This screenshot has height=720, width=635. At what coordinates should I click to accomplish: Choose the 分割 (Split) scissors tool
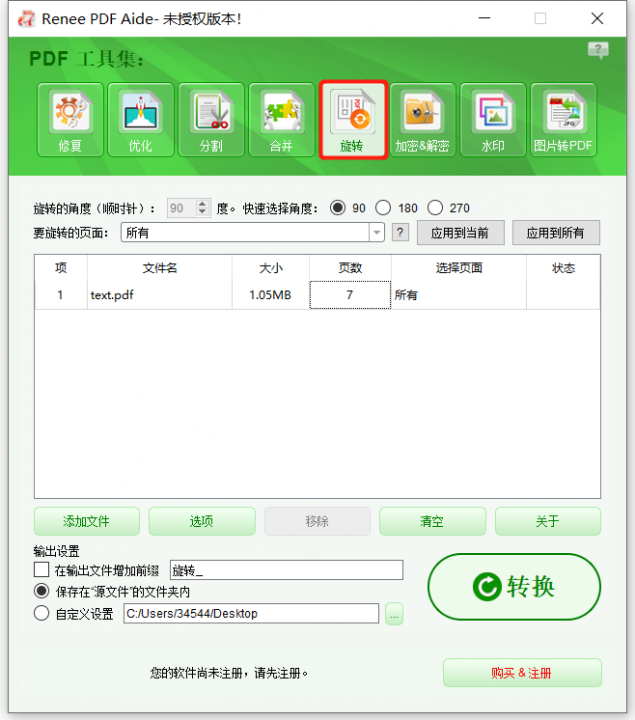[211, 120]
